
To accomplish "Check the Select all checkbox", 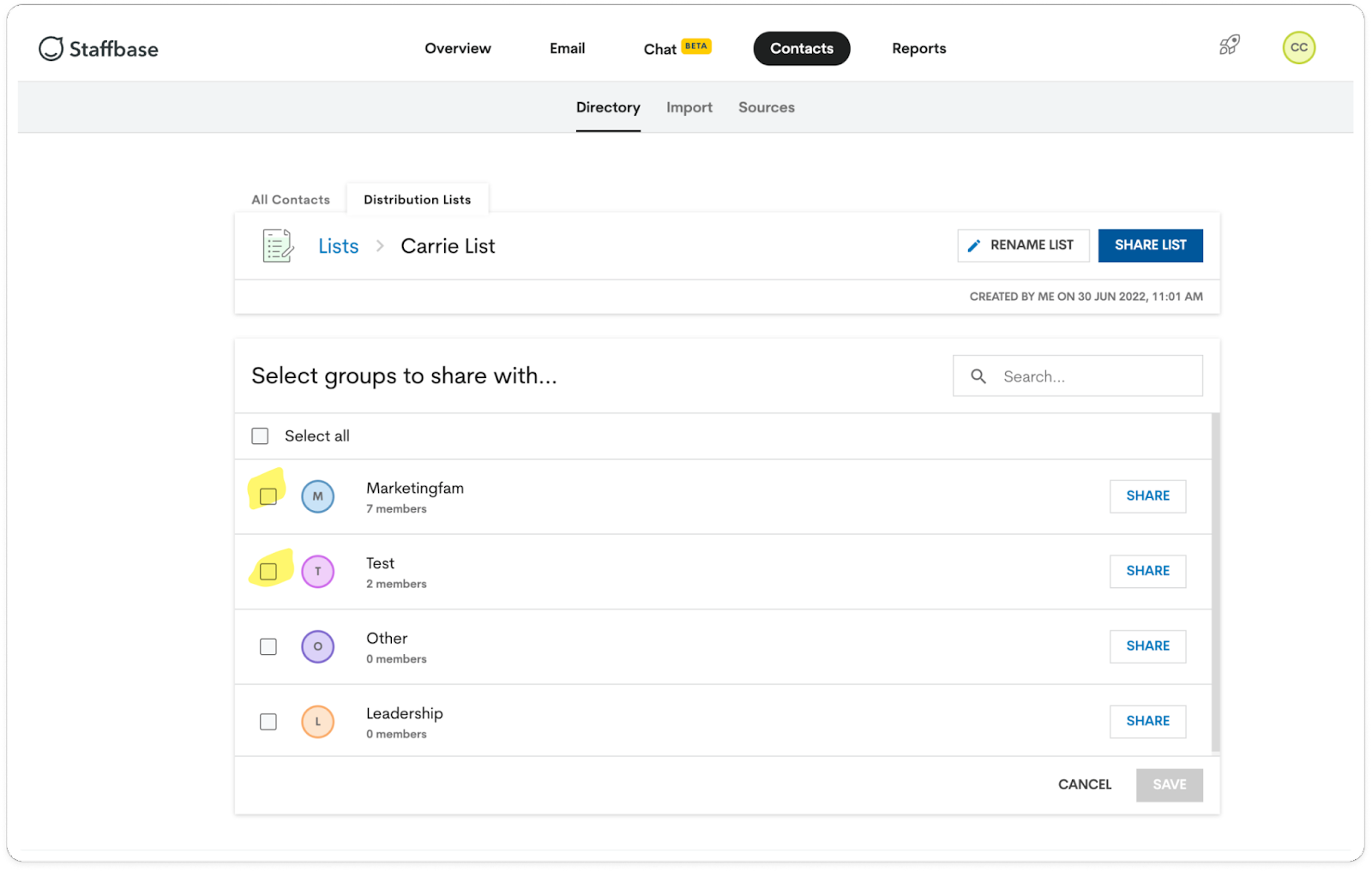I will [260, 436].
